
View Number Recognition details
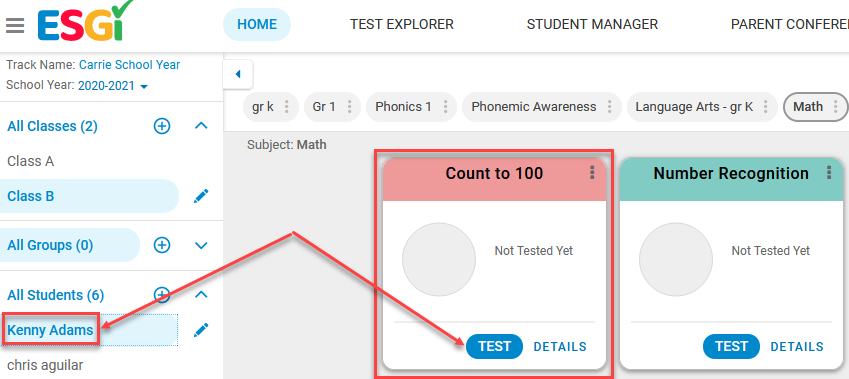point(797,347)
